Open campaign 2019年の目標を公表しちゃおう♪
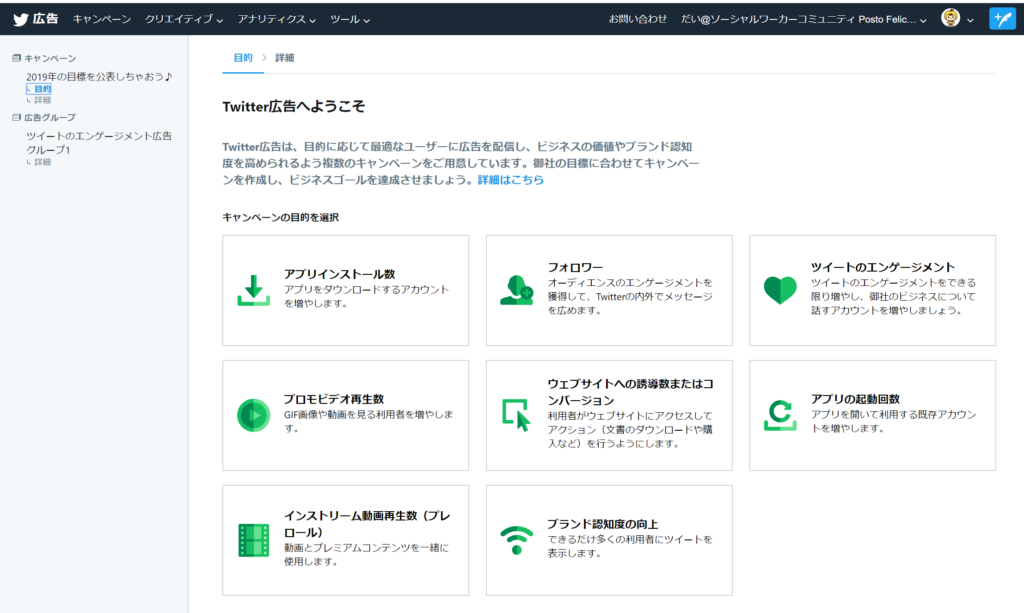This screenshot has height=613, width=1024. (x=99, y=76)
